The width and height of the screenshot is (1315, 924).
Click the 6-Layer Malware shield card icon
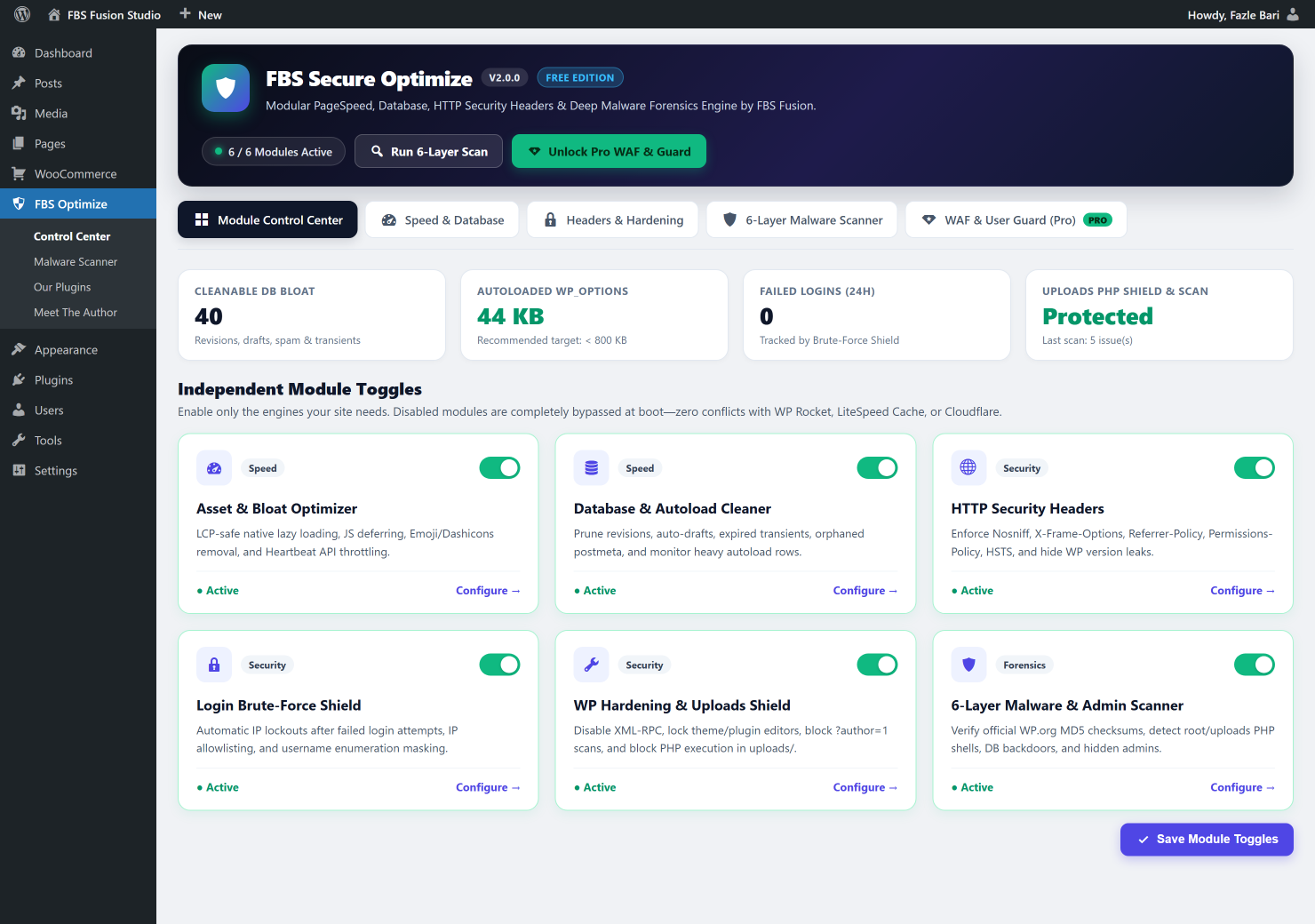(x=968, y=665)
